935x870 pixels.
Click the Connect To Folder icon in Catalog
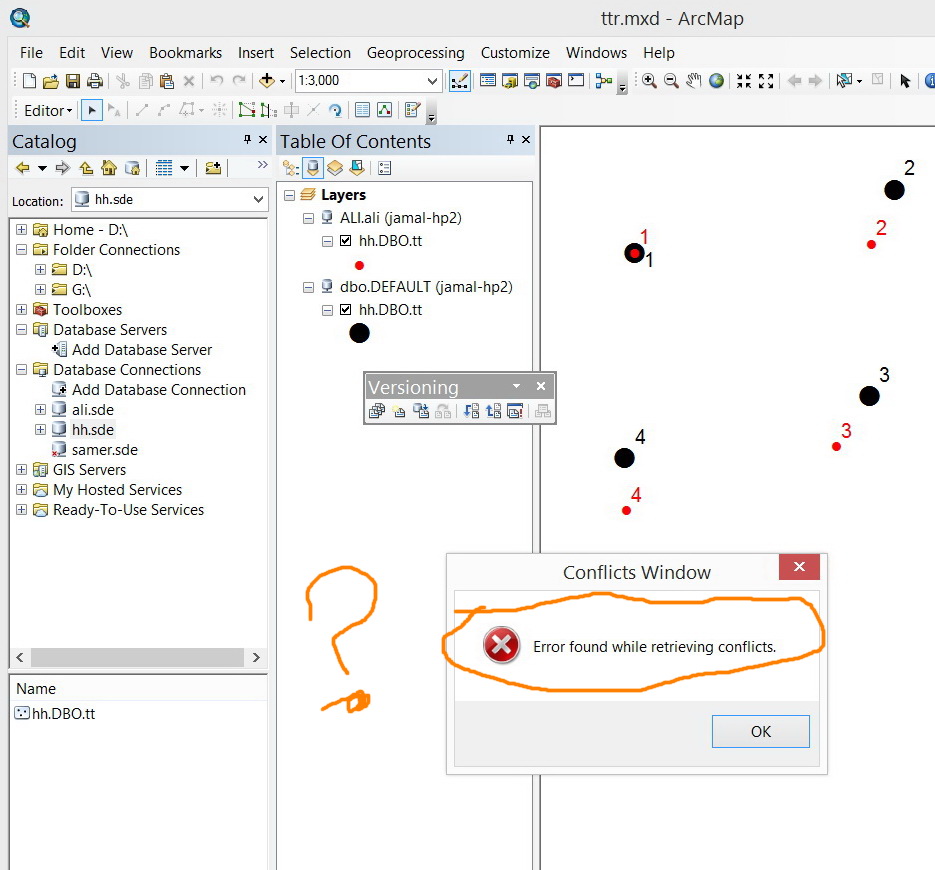(213, 168)
